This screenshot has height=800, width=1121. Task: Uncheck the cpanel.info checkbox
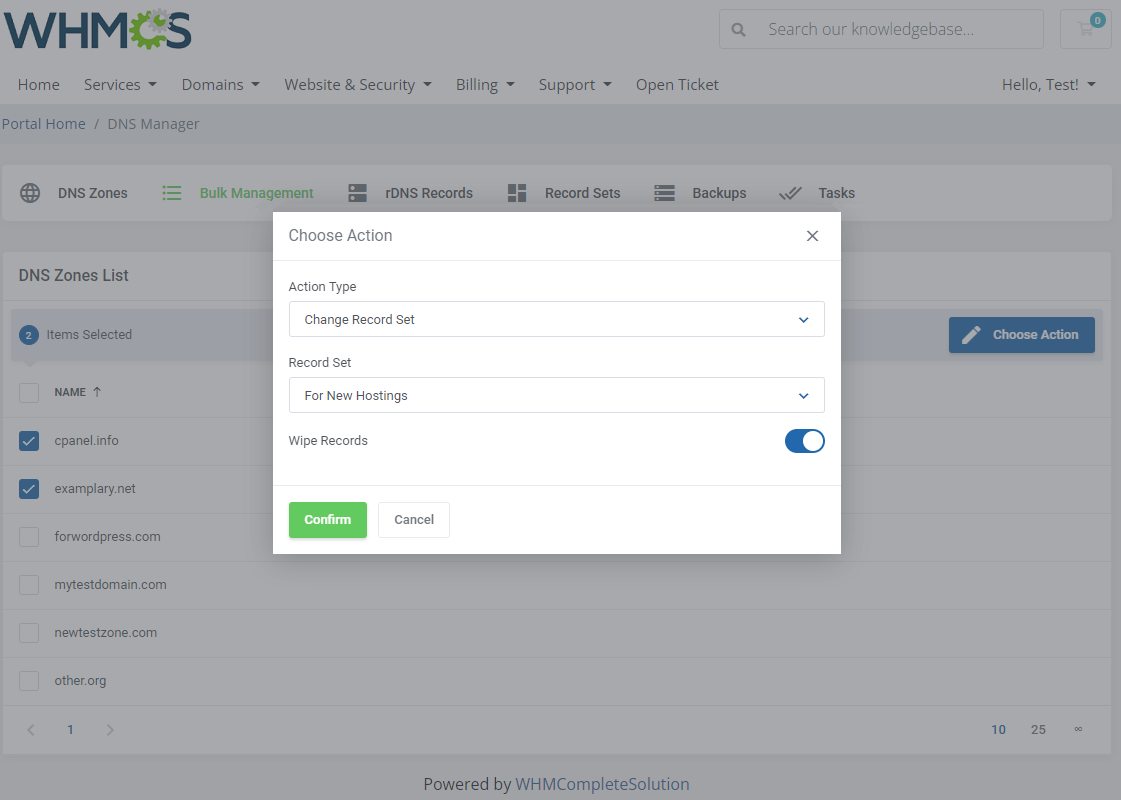pos(29,441)
